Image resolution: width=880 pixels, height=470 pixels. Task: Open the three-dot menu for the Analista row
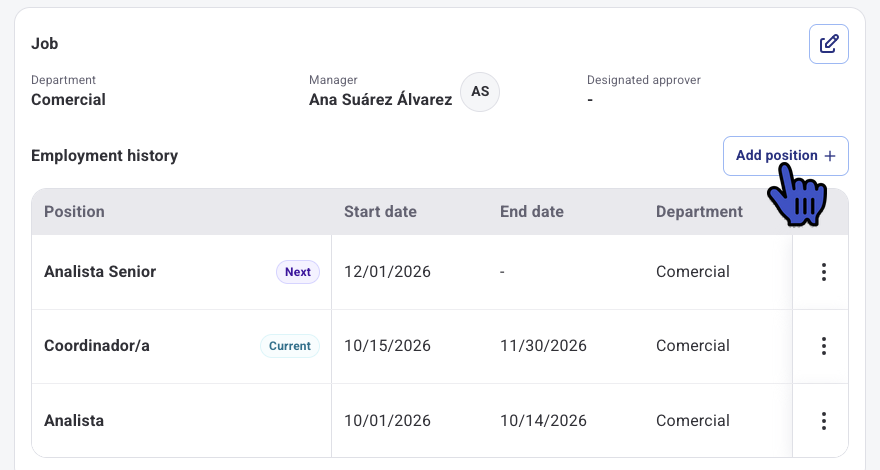coord(823,421)
